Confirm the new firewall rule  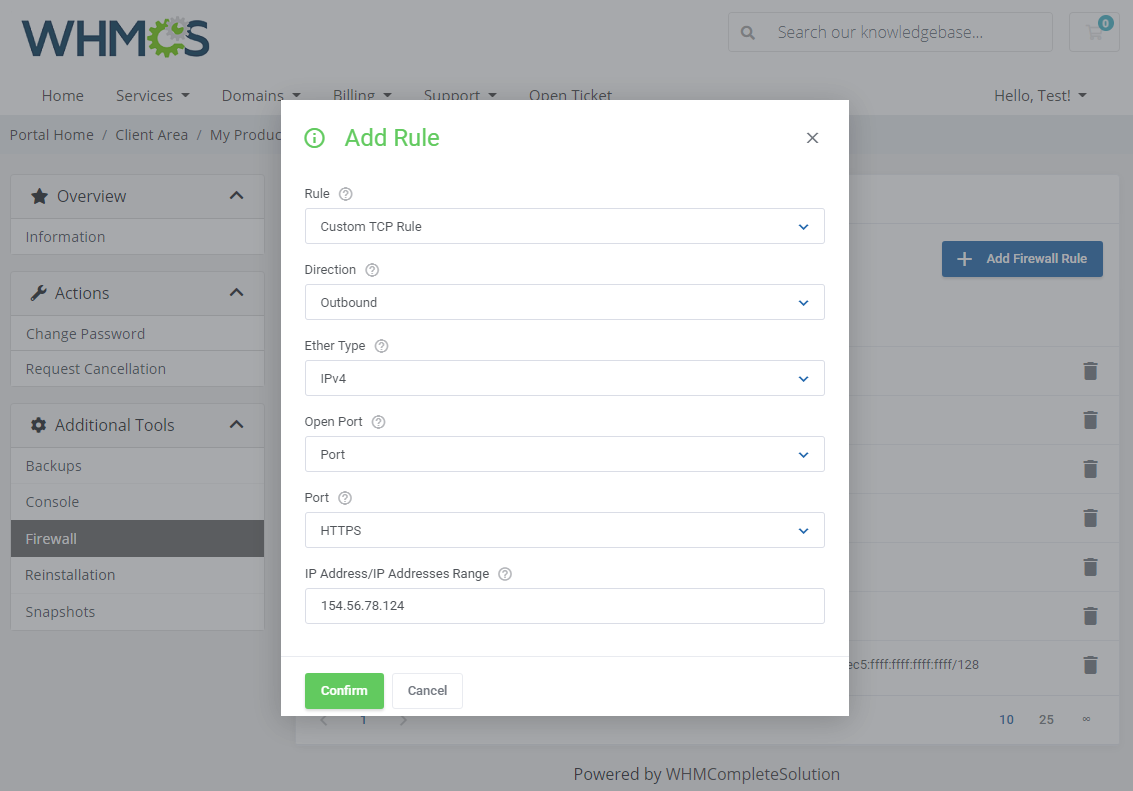click(344, 690)
